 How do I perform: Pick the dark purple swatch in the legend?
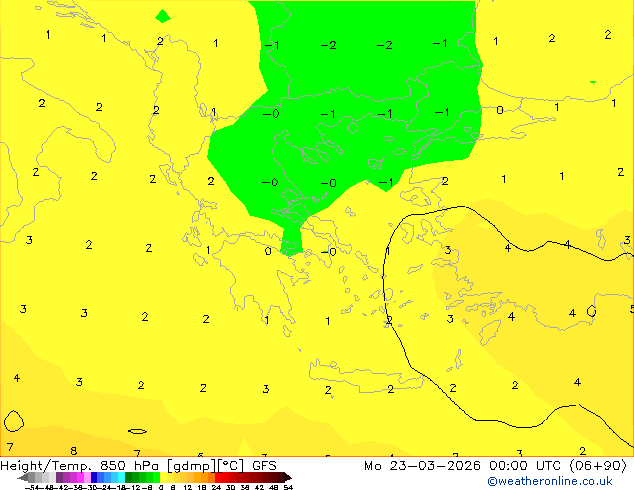[x=59, y=477]
